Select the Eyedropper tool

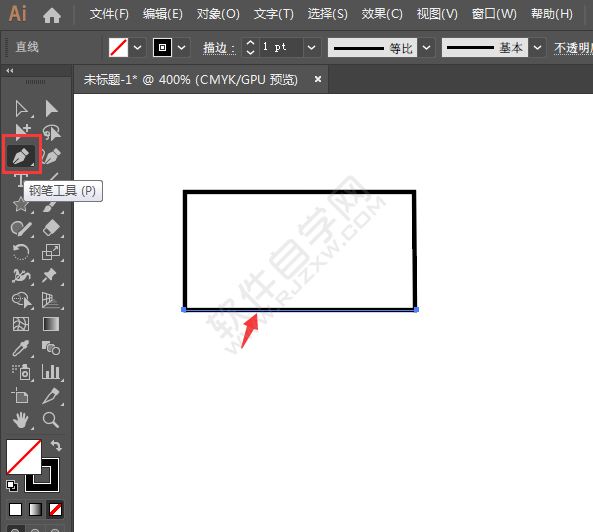point(21,348)
